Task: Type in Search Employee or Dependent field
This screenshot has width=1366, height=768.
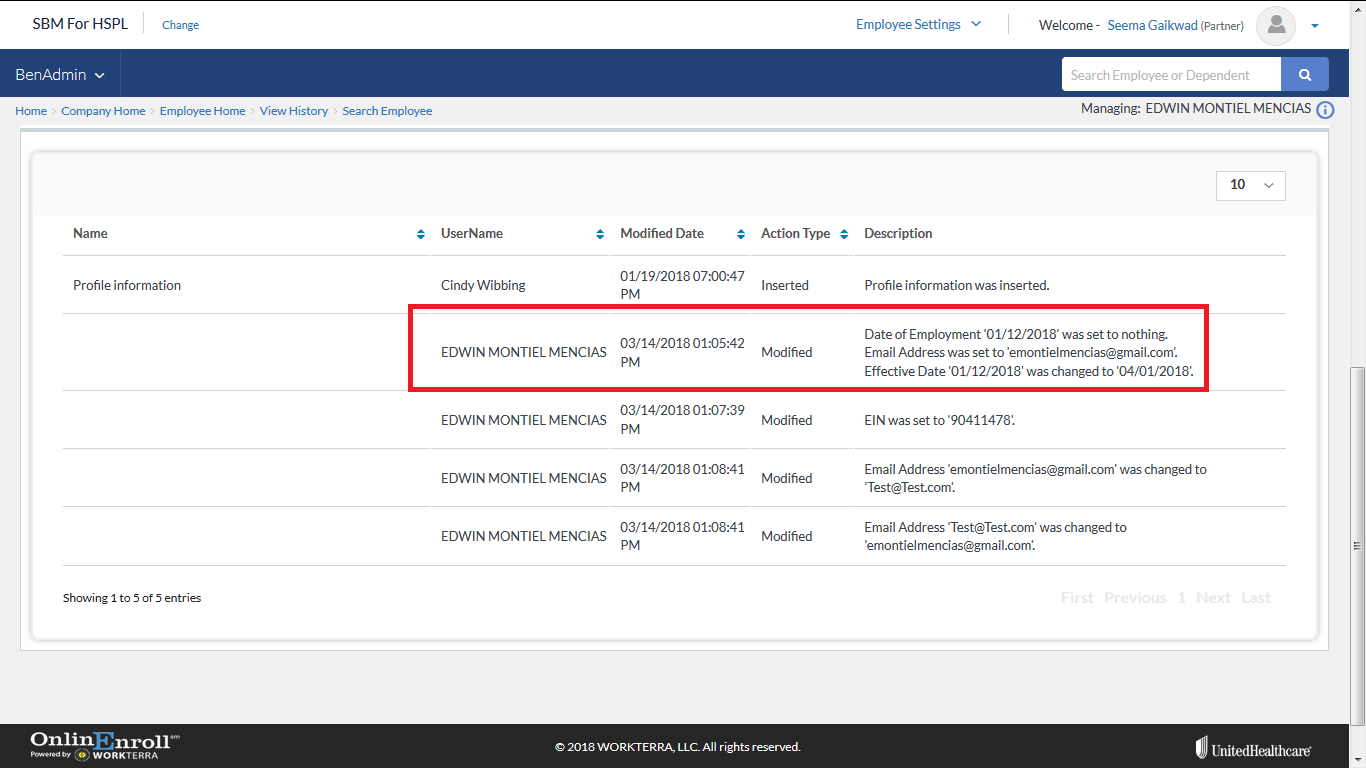Action: [x=1170, y=75]
